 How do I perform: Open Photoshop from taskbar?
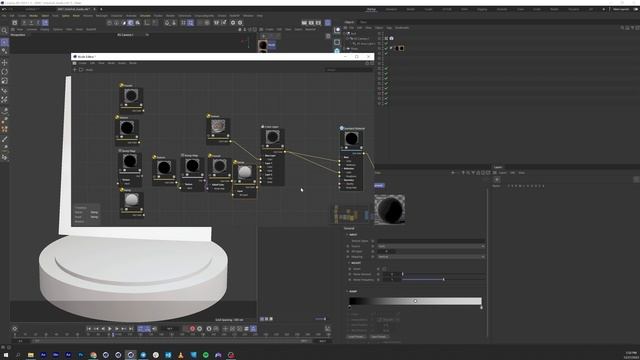(x=81, y=355)
